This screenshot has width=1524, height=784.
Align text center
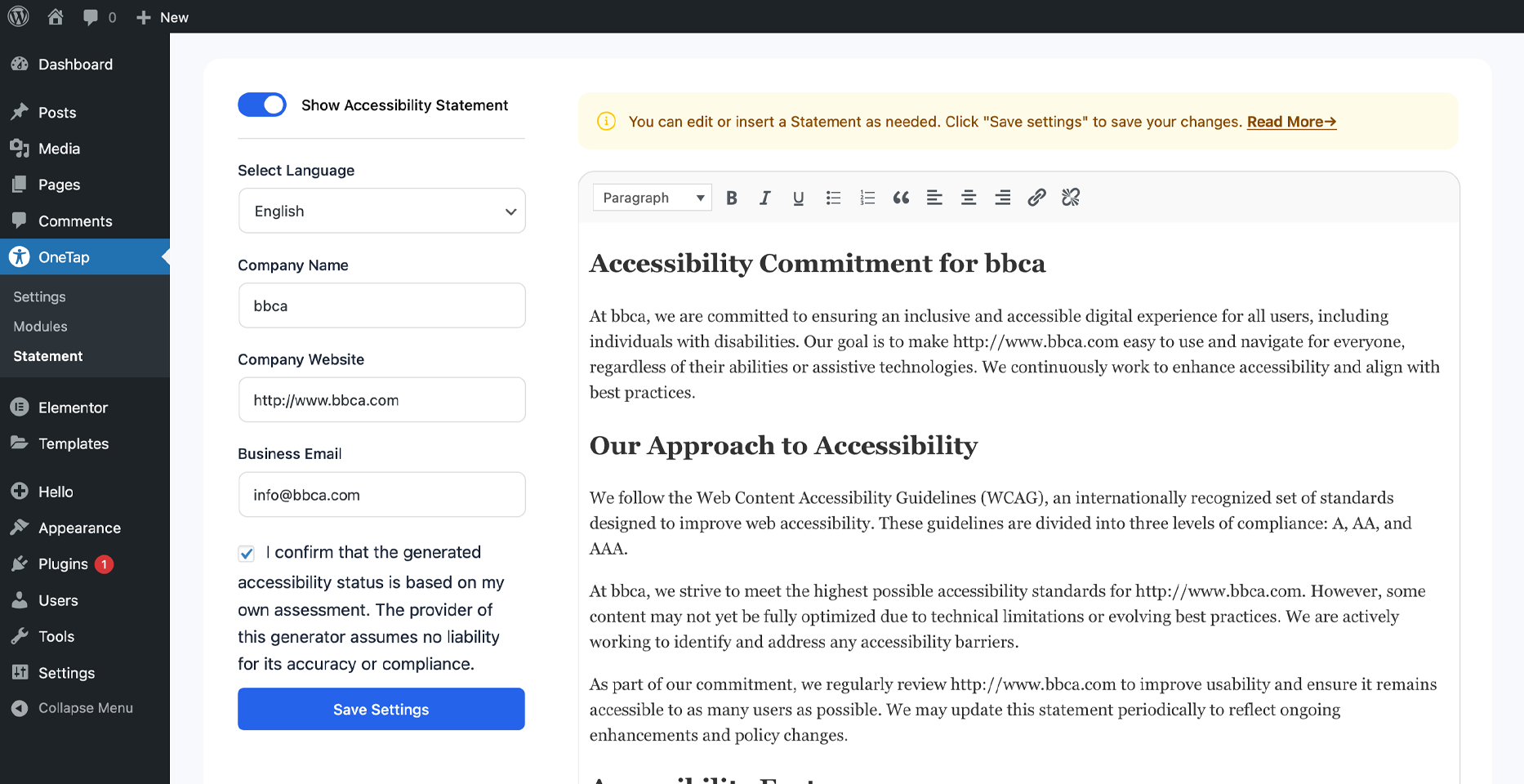[x=969, y=198]
